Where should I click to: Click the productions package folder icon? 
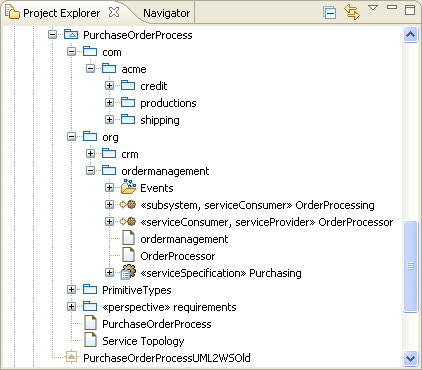point(128,102)
